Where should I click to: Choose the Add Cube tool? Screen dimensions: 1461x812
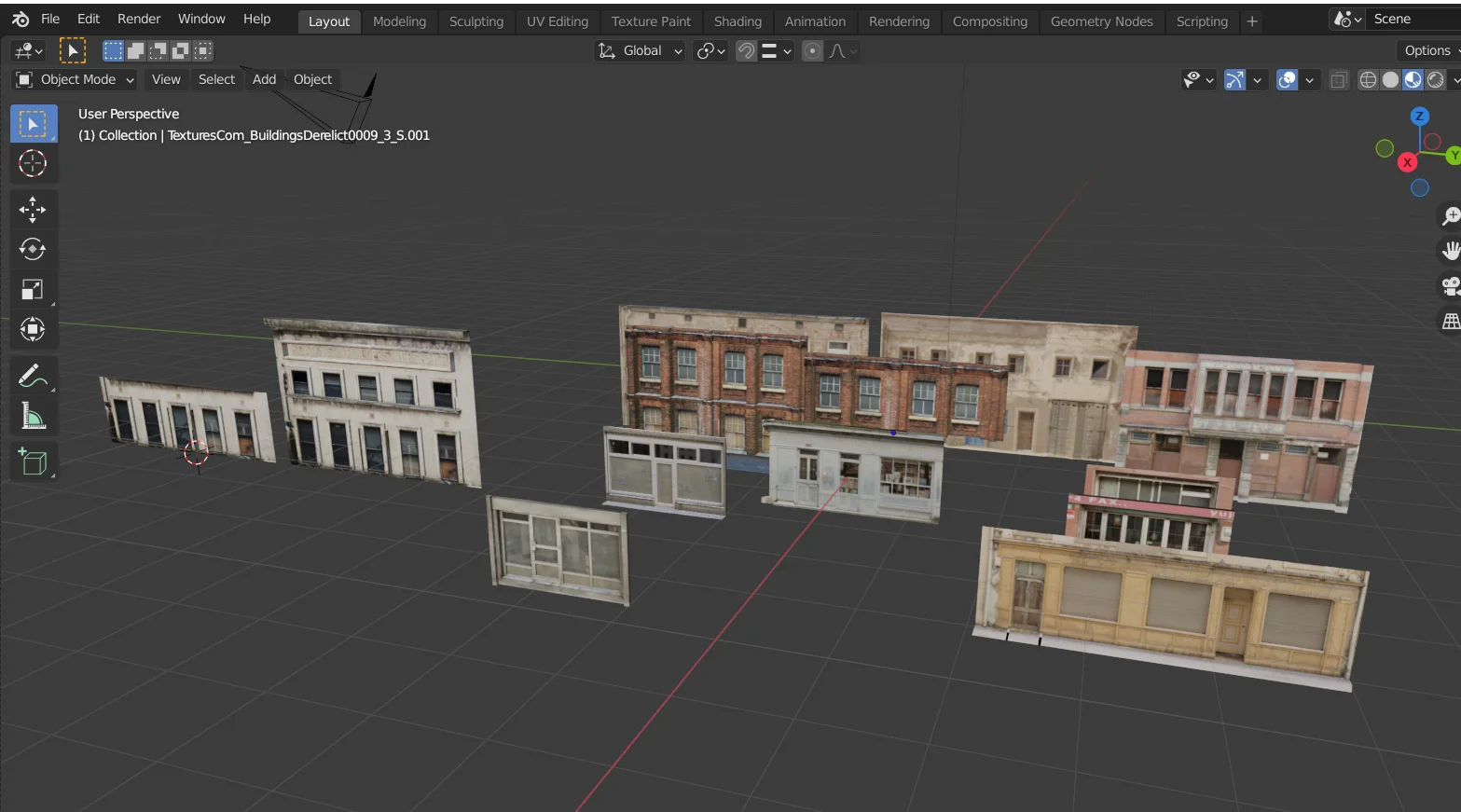click(x=33, y=461)
